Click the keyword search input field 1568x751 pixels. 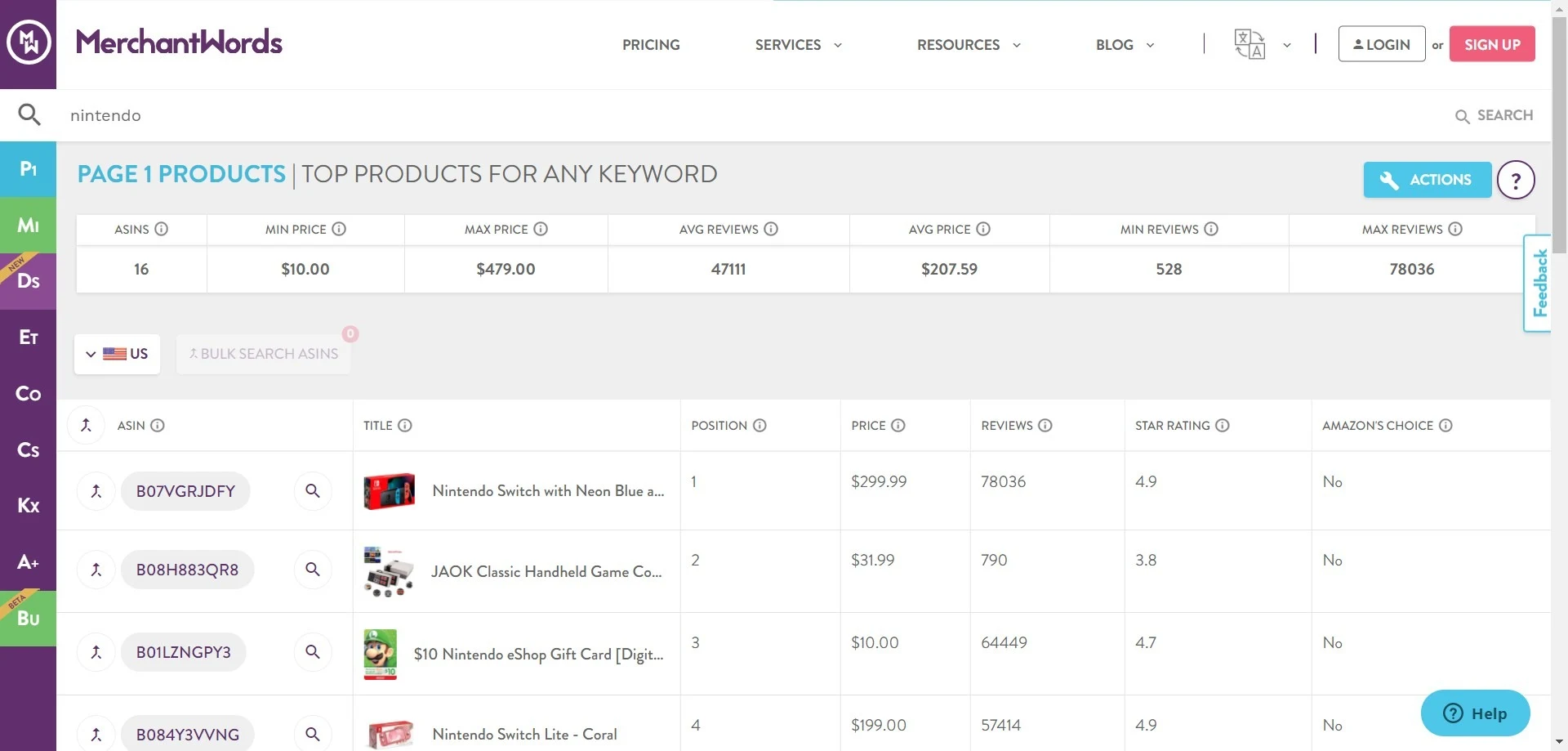[x=751, y=115]
